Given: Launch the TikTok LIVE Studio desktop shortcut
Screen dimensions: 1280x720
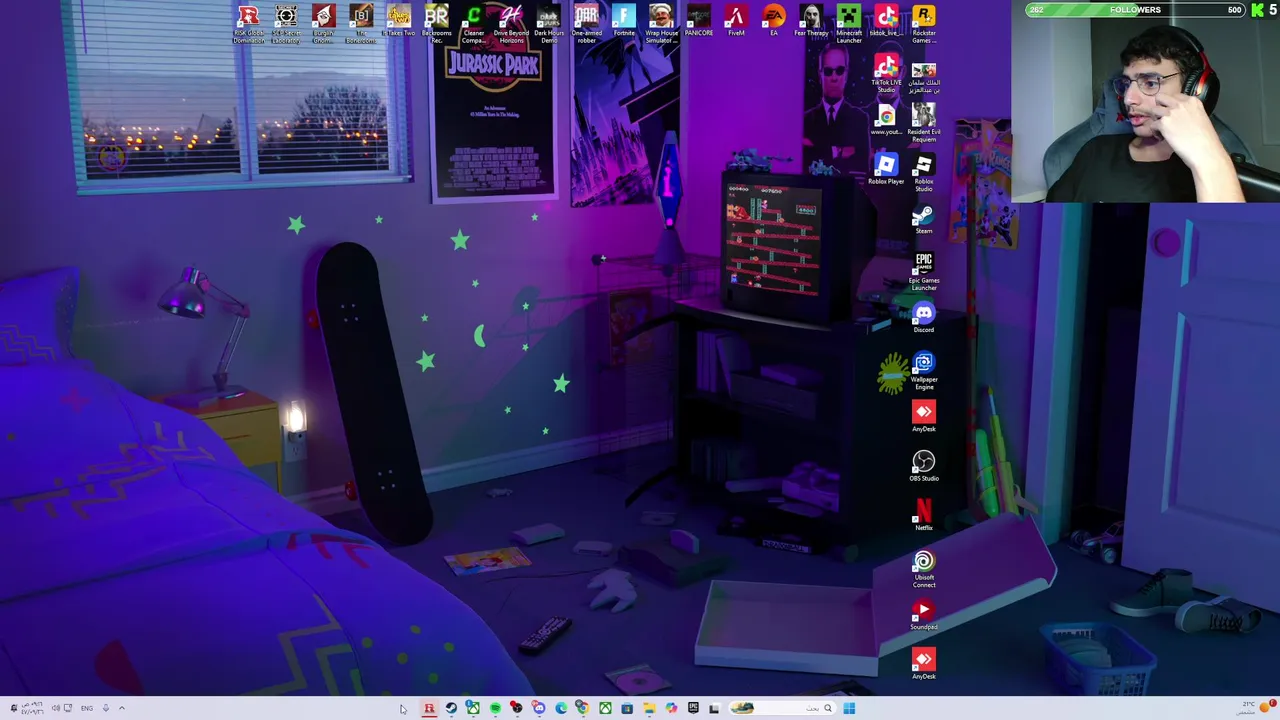Looking at the screenshot, I should click(886, 75).
